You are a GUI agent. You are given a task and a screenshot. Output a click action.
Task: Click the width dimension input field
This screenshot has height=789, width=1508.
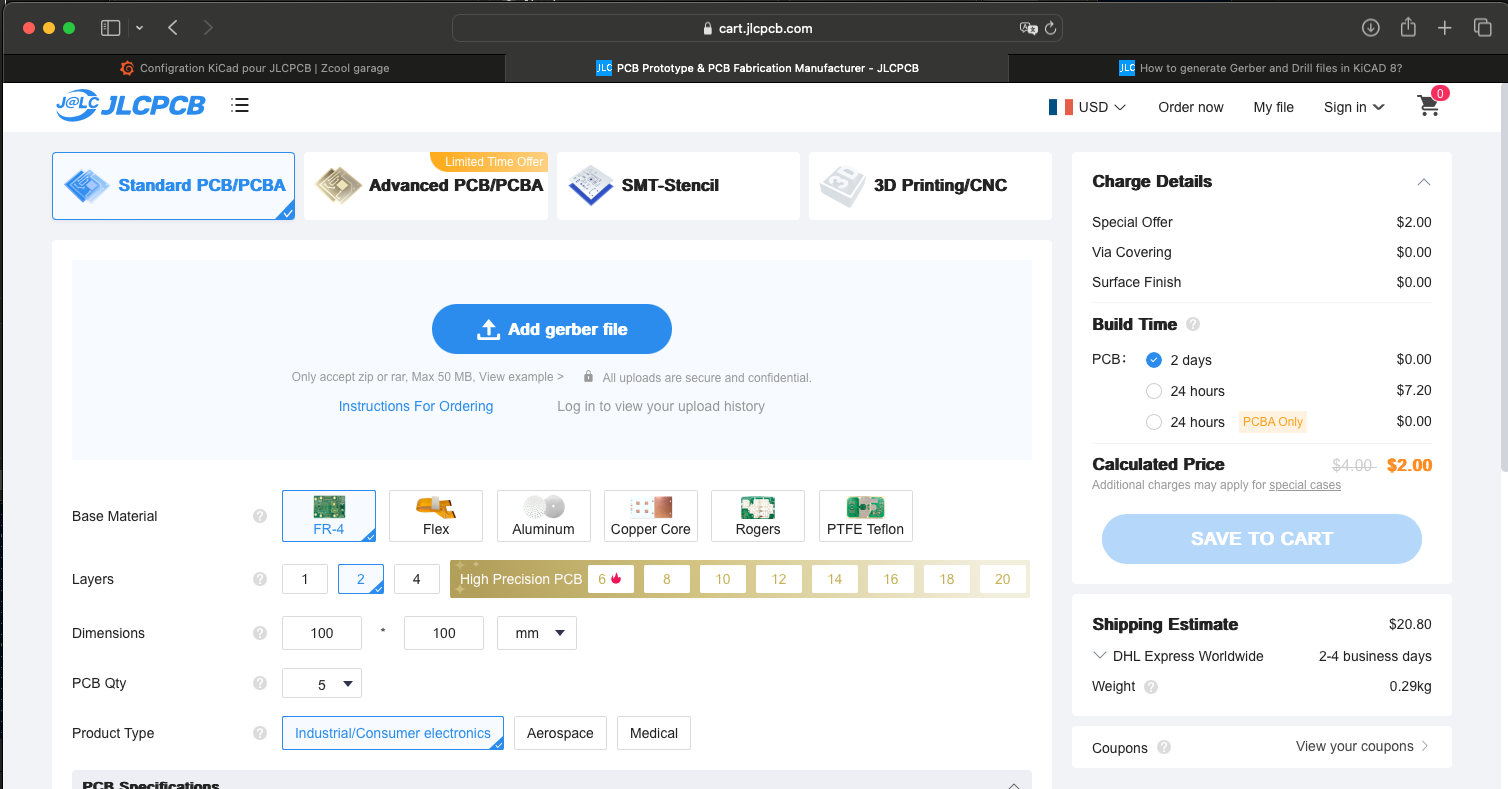[x=322, y=633]
